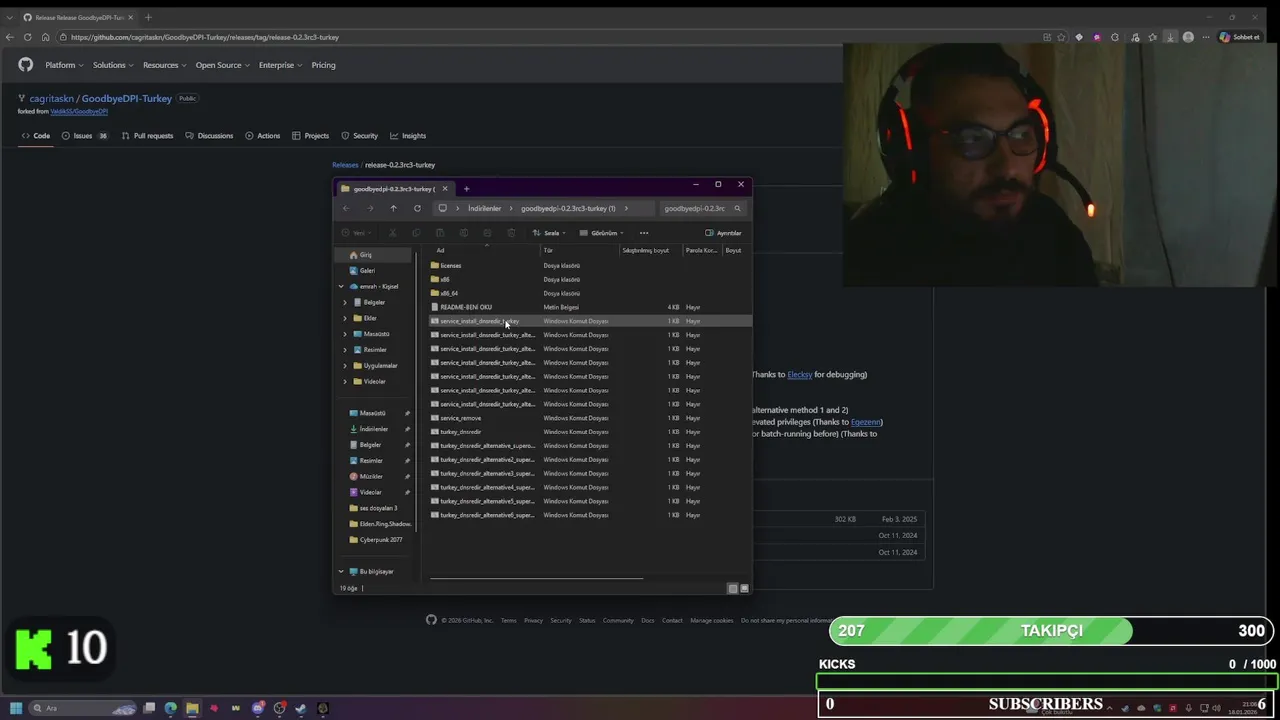Image resolution: width=1280 pixels, height=720 pixels.
Task: Collapse the Bu bilgisayar node
Action: [x=341, y=572]
